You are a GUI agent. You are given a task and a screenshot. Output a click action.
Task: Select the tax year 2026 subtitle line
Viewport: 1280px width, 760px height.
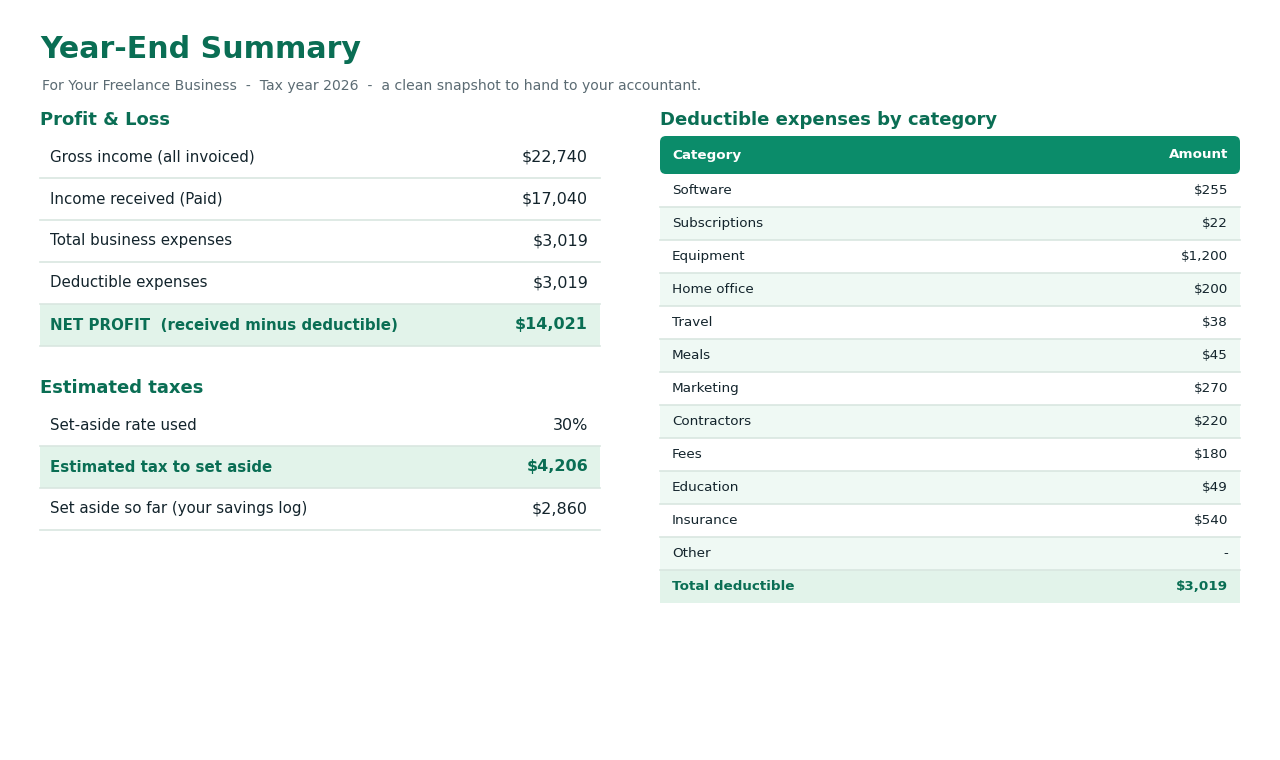[371, 86]
